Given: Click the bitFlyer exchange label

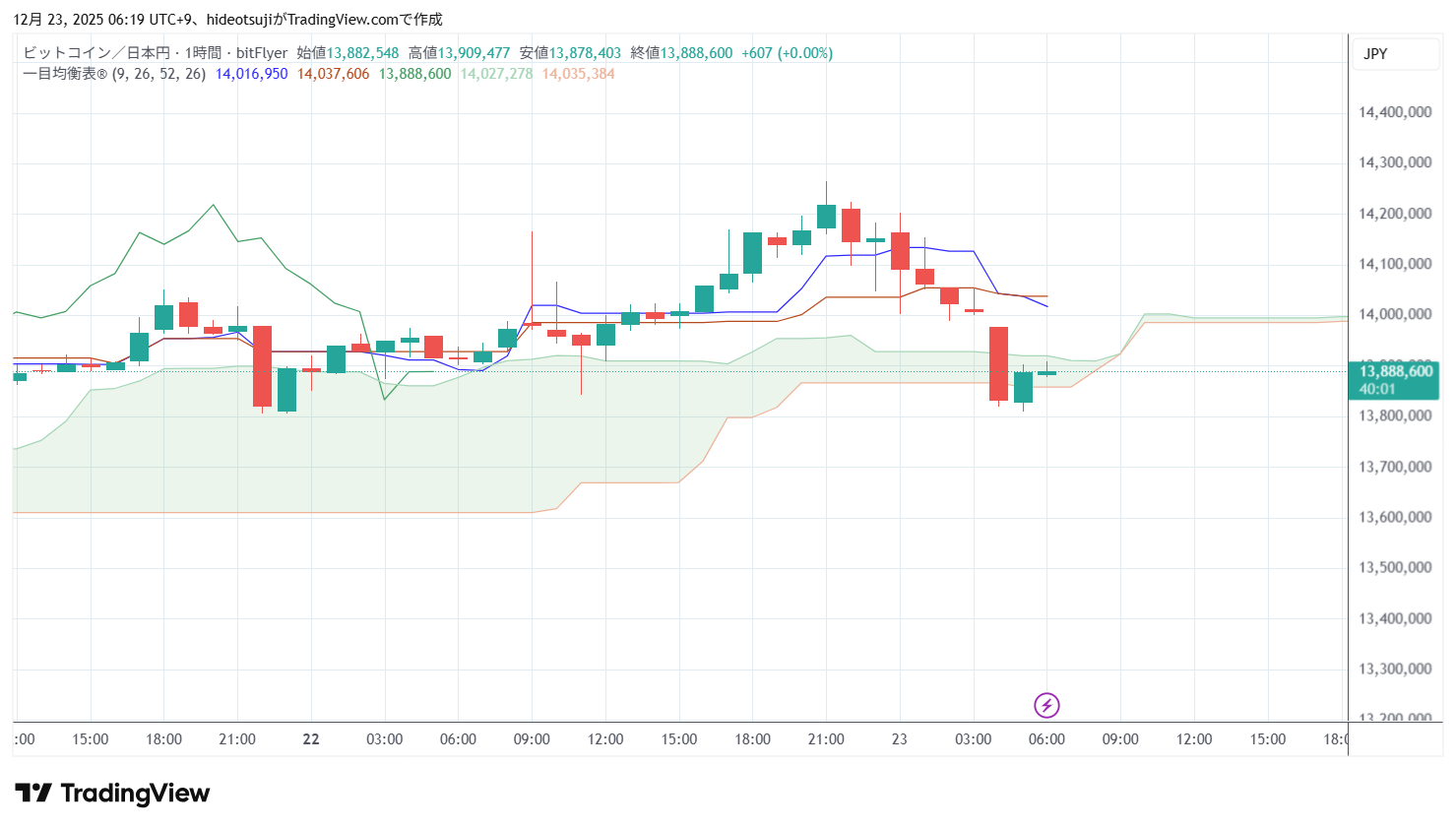Looking at the screenshot, I should [x=262, y=53].
